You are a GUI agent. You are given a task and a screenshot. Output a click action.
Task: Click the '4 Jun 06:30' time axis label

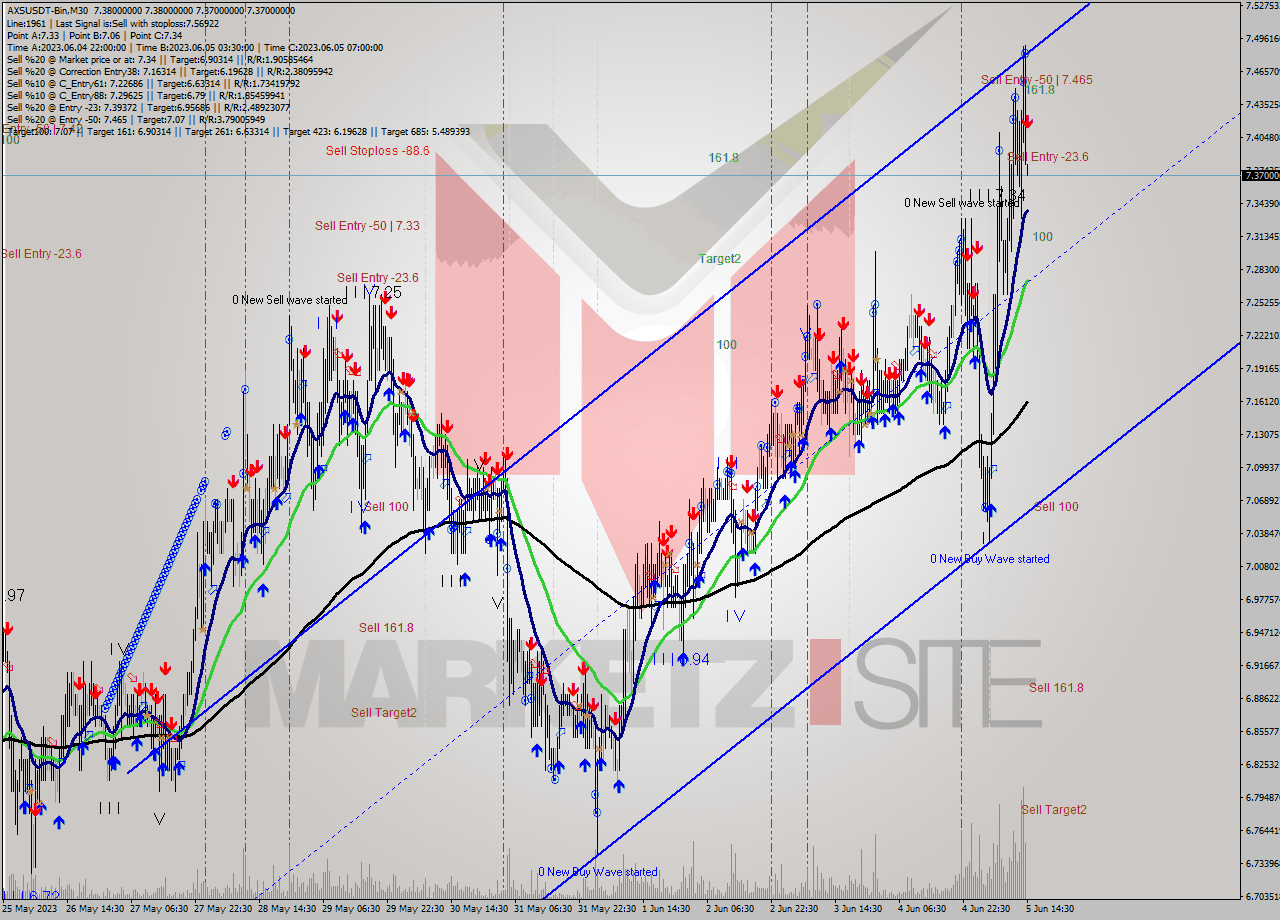coord(922,909)
